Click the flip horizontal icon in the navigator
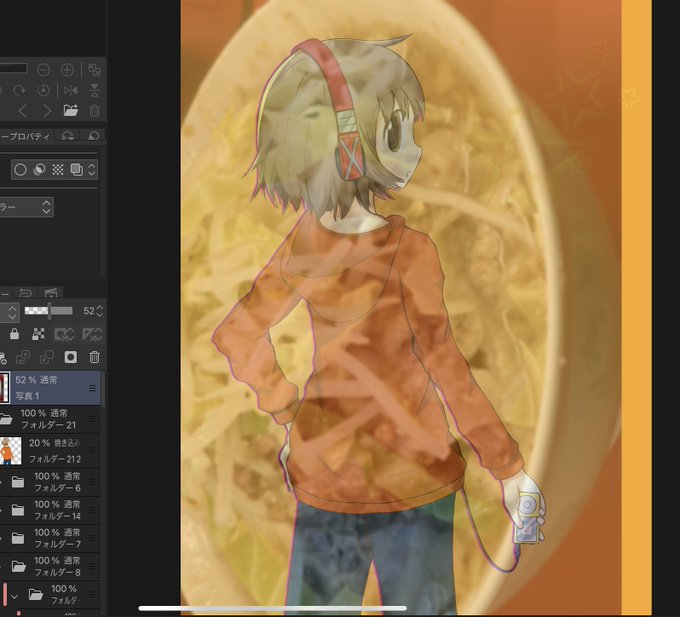This screenshot has height=617, width=680. pos(71,90)
